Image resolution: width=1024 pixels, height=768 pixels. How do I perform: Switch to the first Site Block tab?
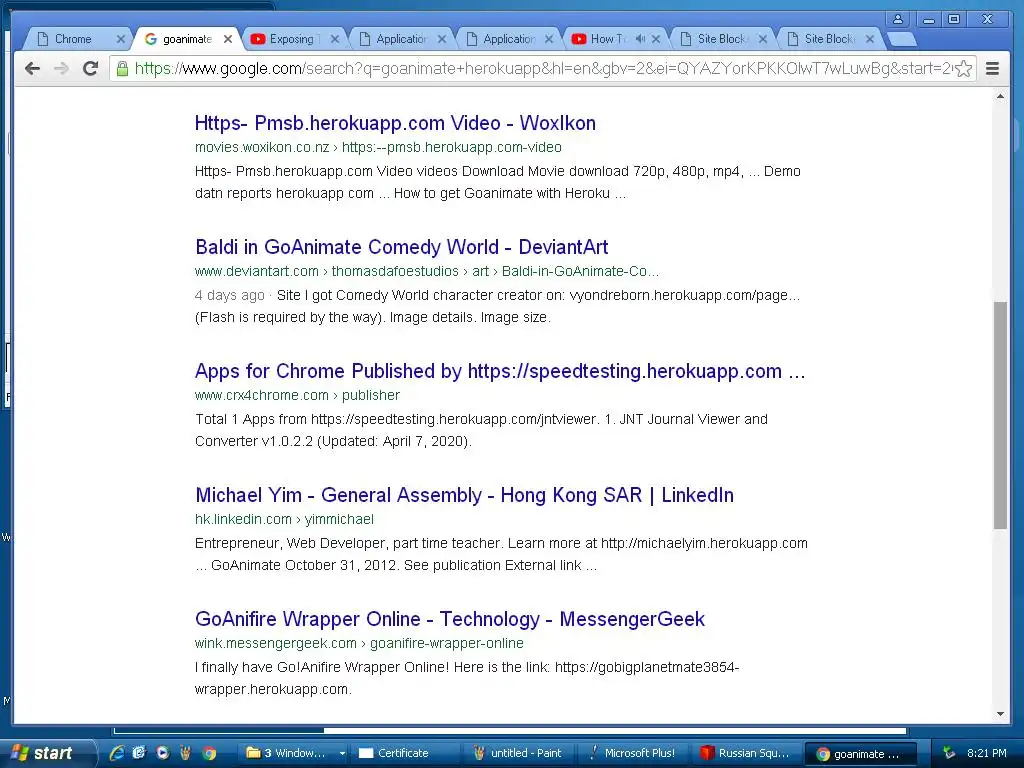(x=721, y=39)
